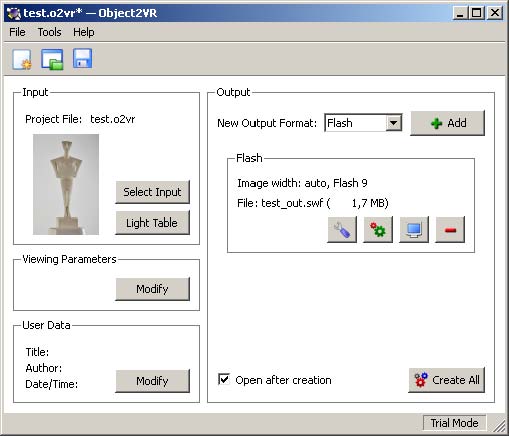
Task: Open the Light Table button
Action: [153, 223]
